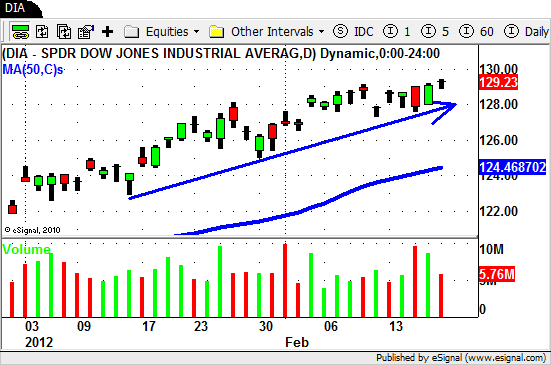Click the Feb month label
The height and width of the screenshot is (365, 551).
[297, 342]
